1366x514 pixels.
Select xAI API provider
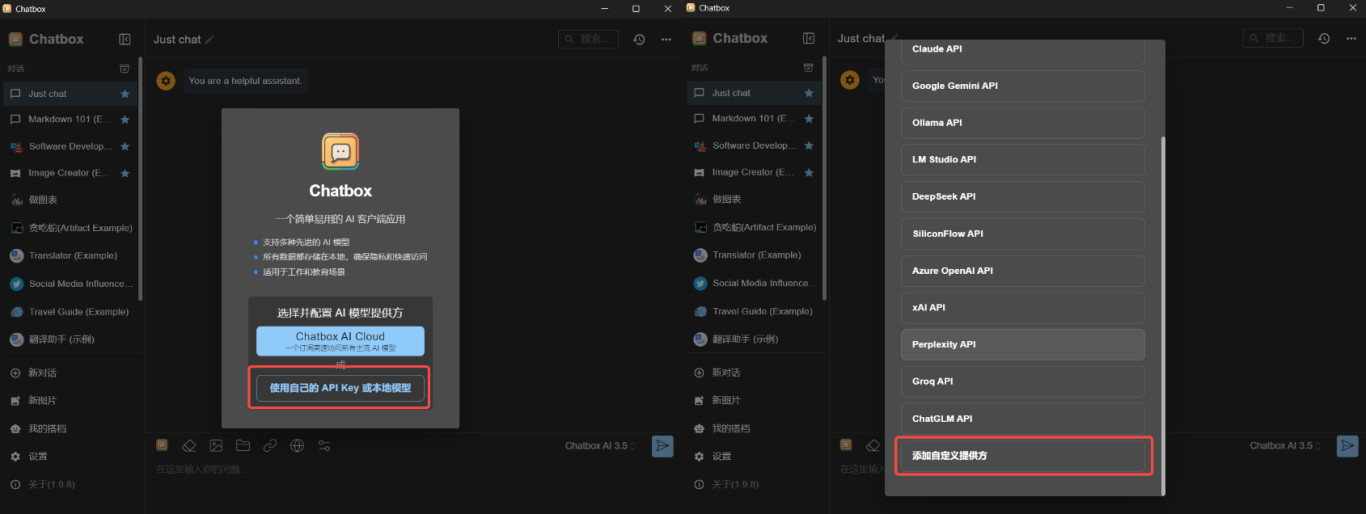click(x=1022, y=308)
